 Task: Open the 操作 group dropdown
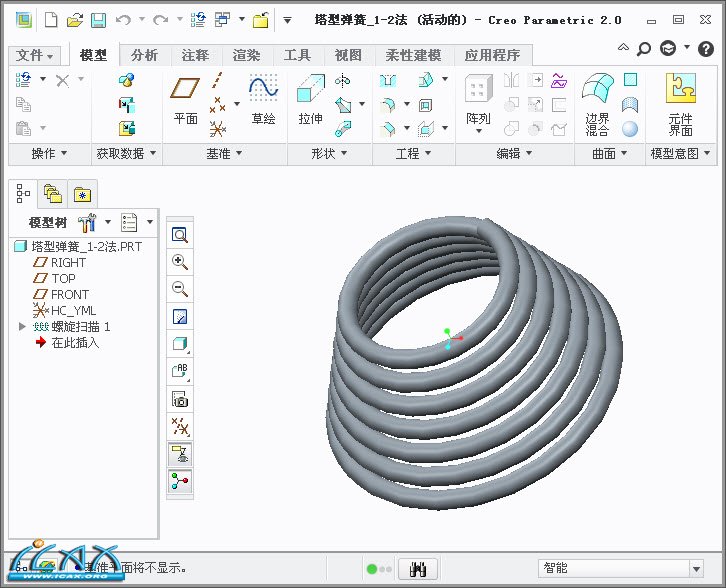point(49,153)
